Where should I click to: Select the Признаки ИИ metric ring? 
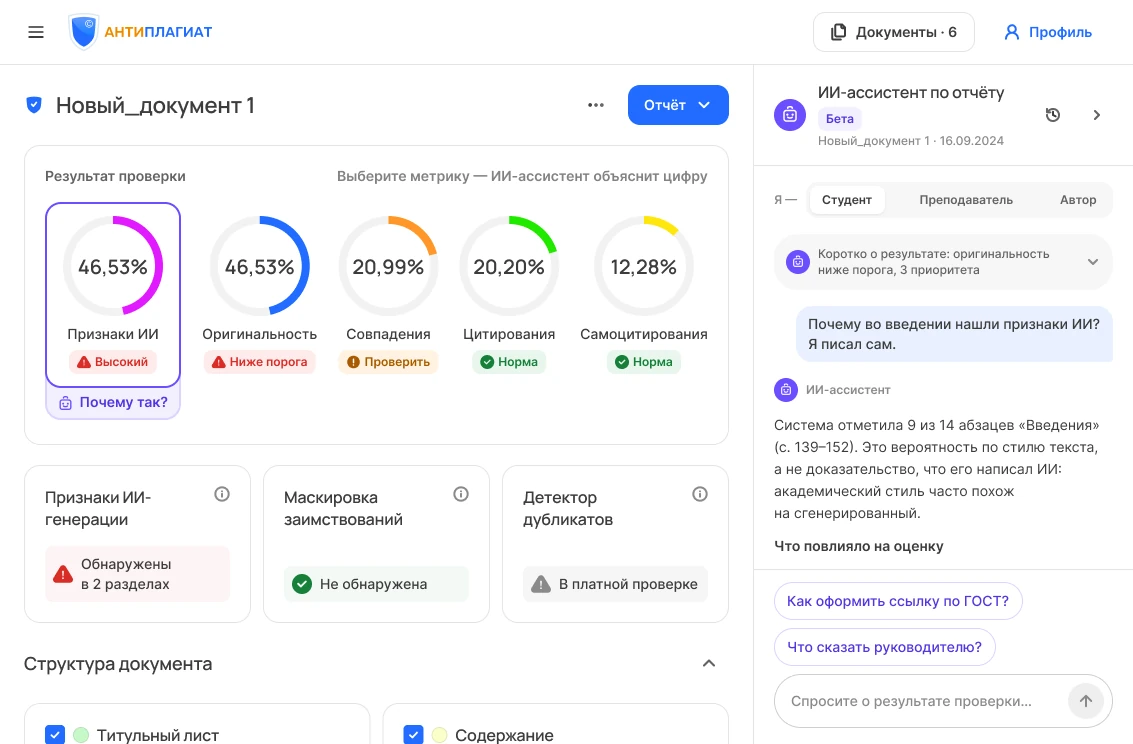click(113, 266)
